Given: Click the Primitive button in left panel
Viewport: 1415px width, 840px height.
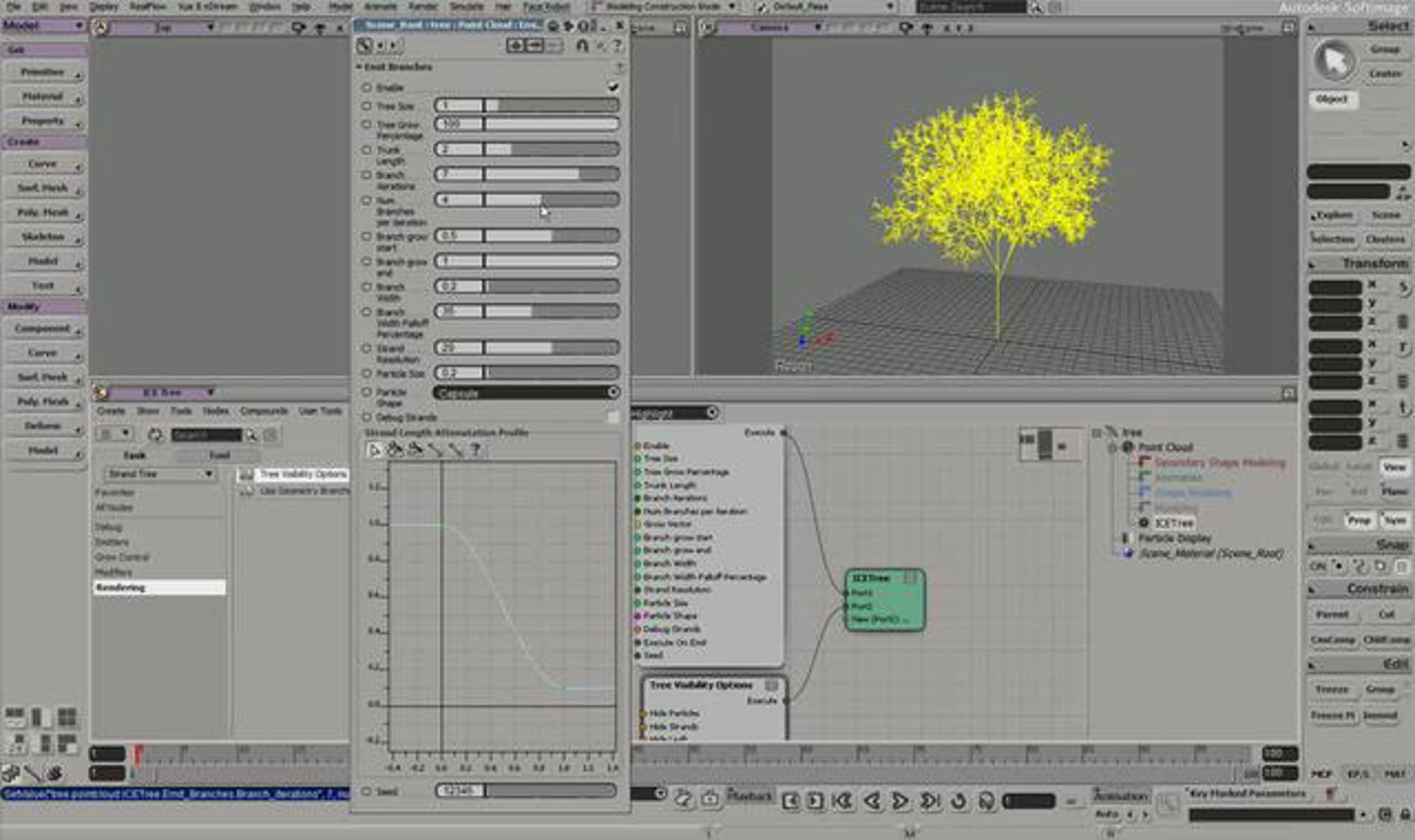Looking at the screenshot, I should point(43,73).
